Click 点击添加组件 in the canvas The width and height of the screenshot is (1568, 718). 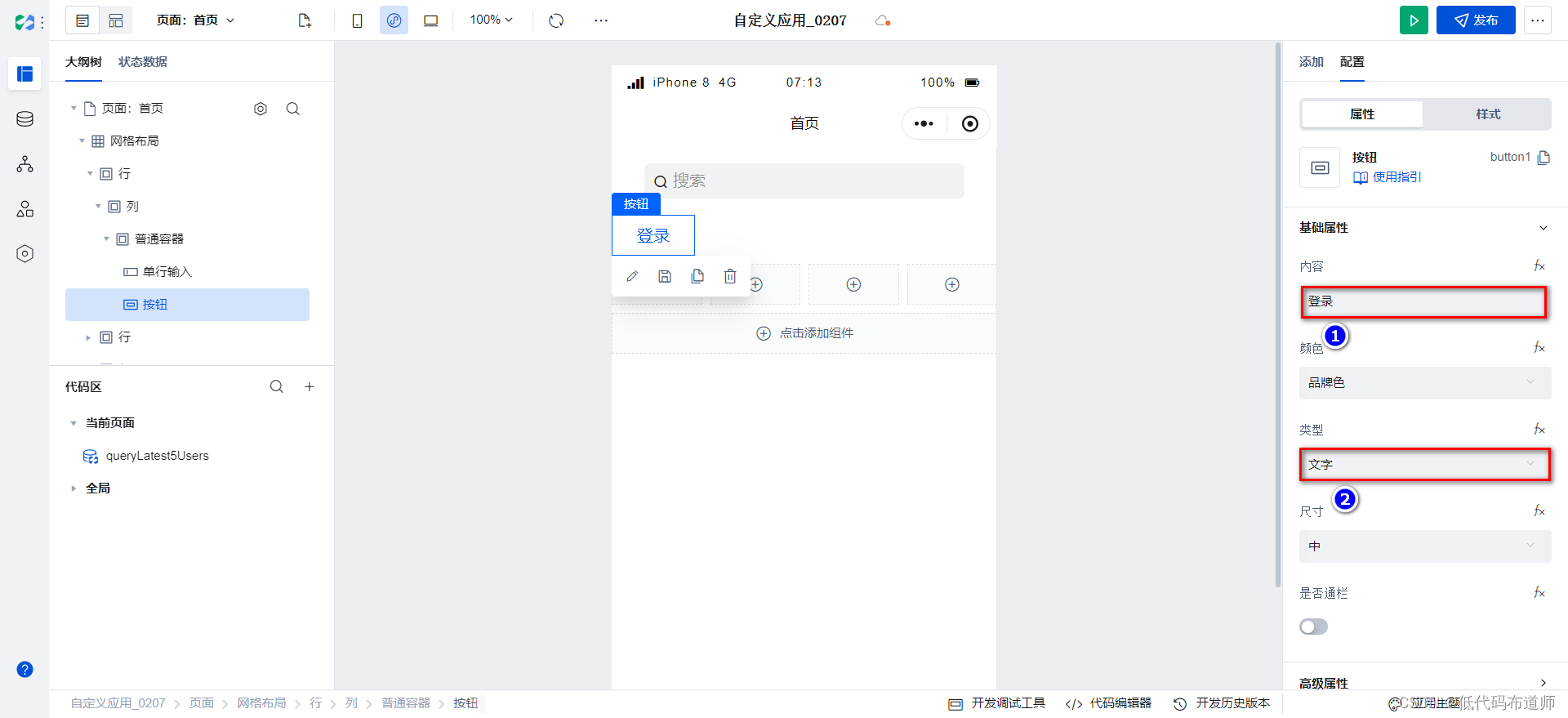(x=804, y=333)
